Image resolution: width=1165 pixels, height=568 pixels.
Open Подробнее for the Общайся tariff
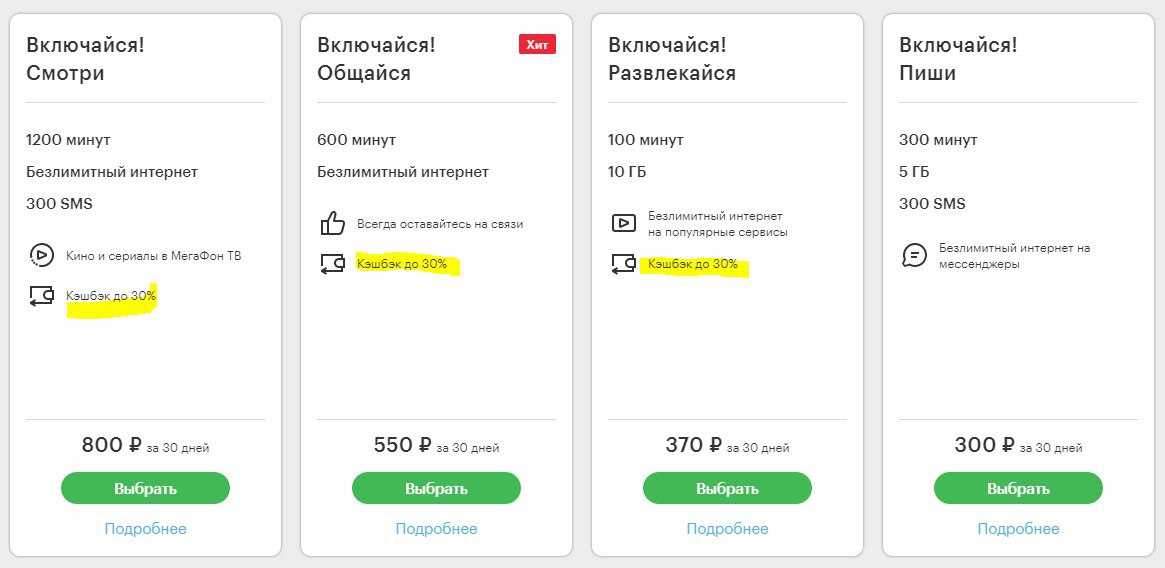pyautogui.click(x=436, y=529)
